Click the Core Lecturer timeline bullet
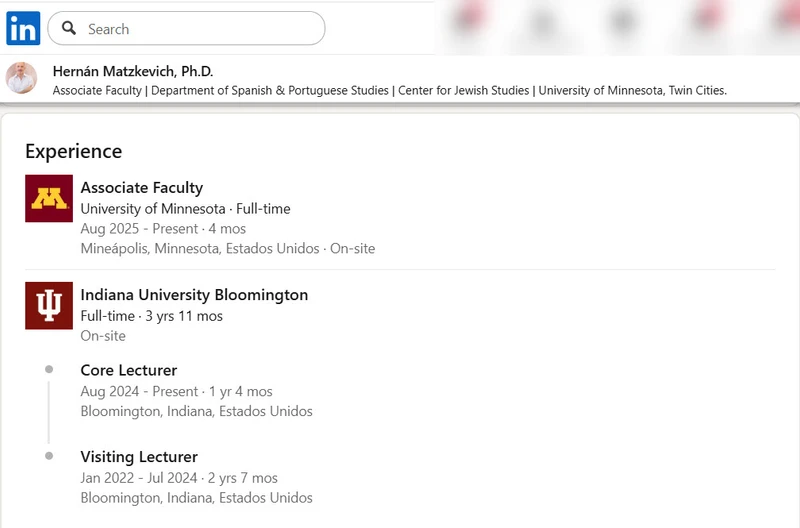The image size is (800, 528). click(49, 369)
